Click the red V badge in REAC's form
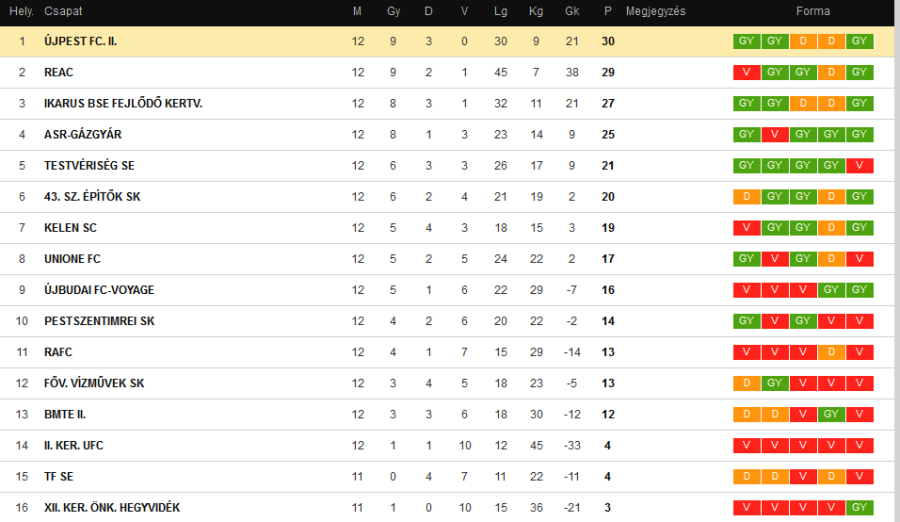The height and width of the screenshot is (522, 900). point(746,72)
